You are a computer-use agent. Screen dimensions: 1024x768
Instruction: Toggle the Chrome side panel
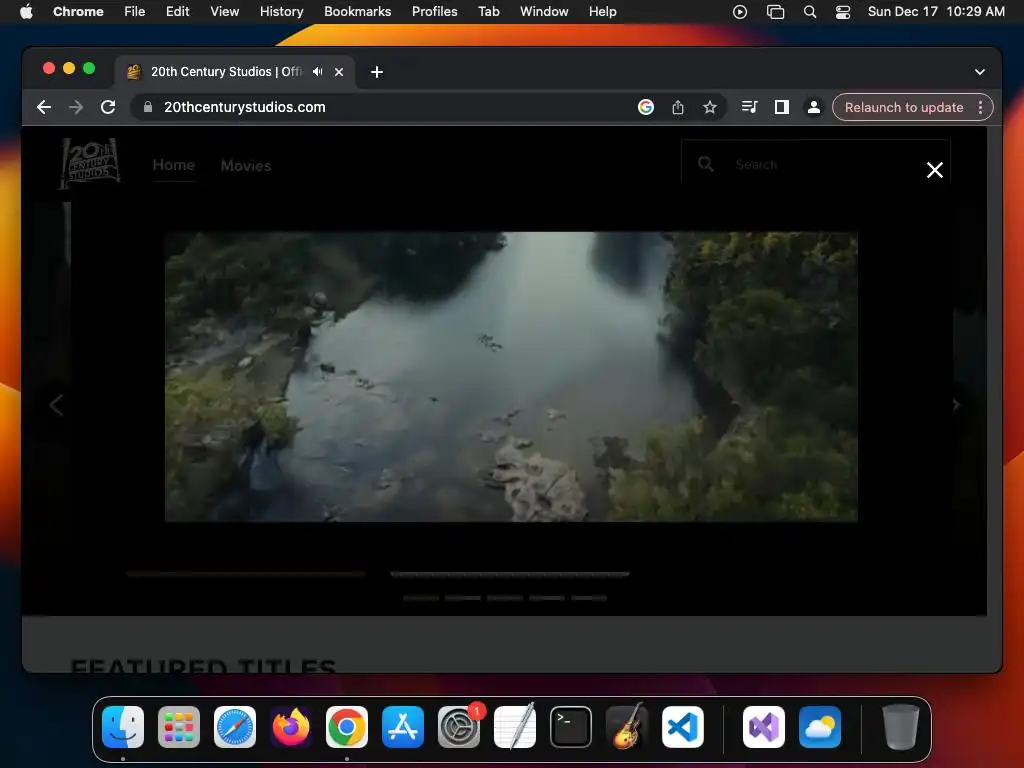pos(782,107)
